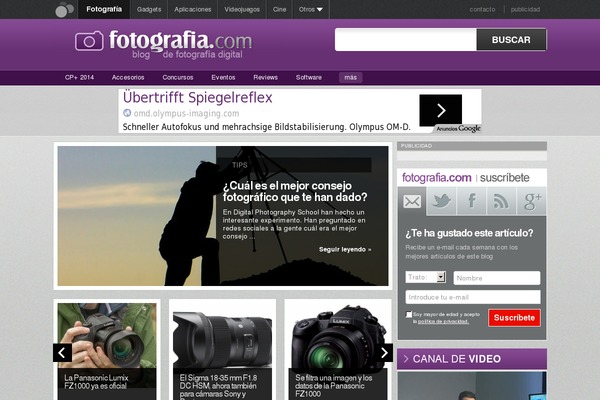600x400 pixels.
Task: Open the Facebook subscribe icon
Action: 471,201
